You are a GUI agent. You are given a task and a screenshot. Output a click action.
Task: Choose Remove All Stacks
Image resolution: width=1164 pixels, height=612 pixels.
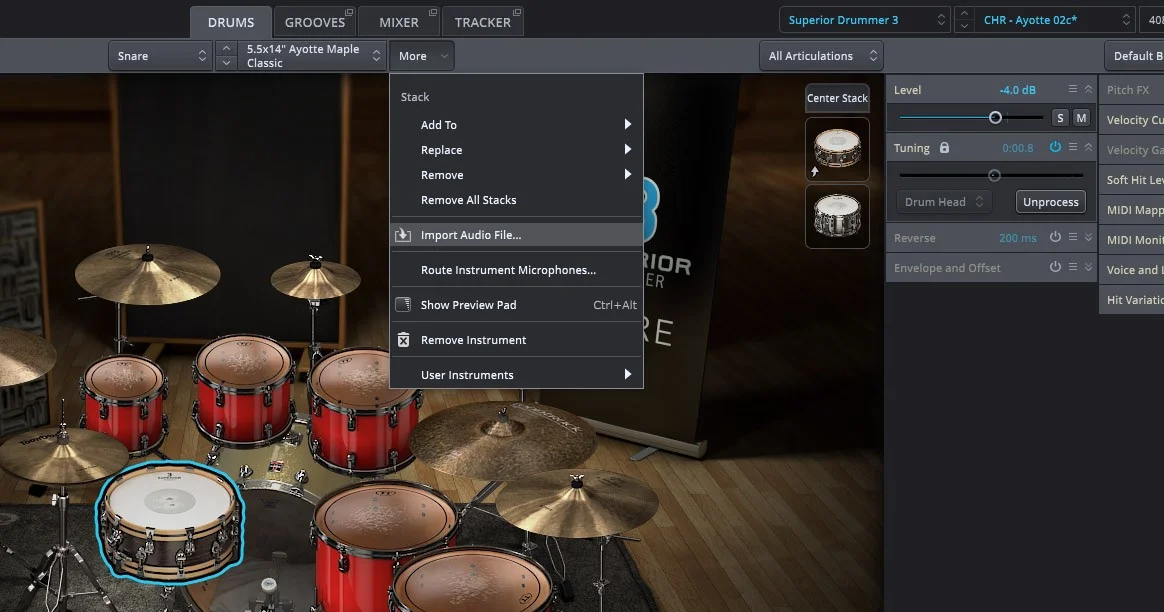tap(516, 200)
